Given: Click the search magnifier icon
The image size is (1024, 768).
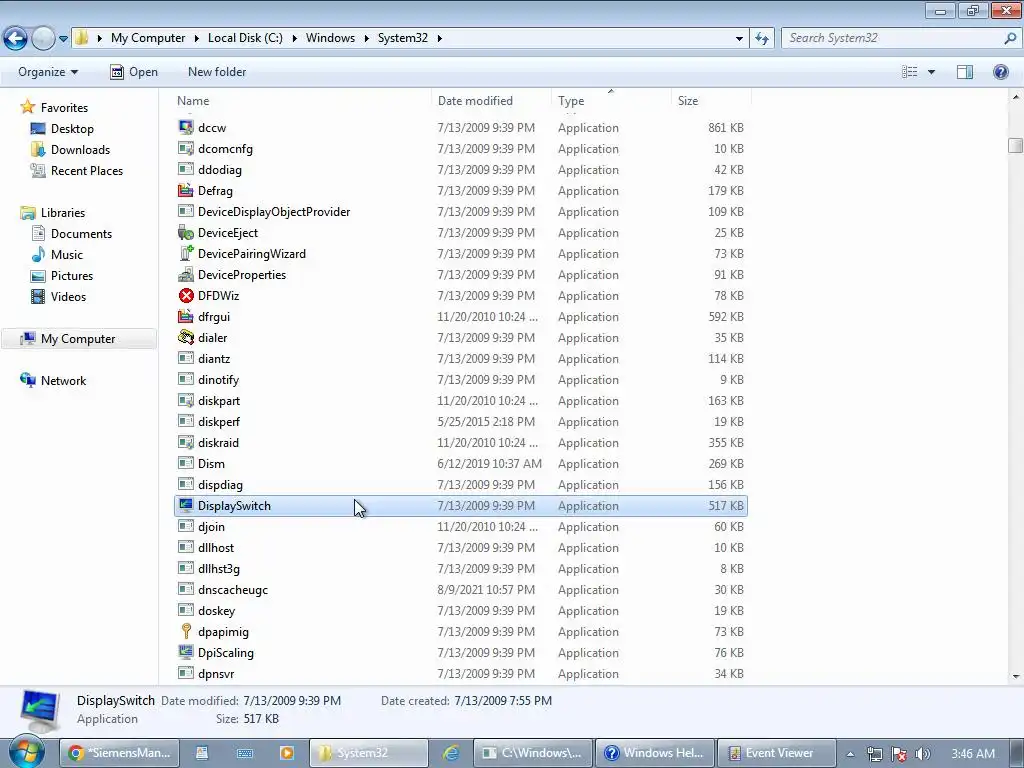Looking at the screenshot, I should click(1010, 38).
